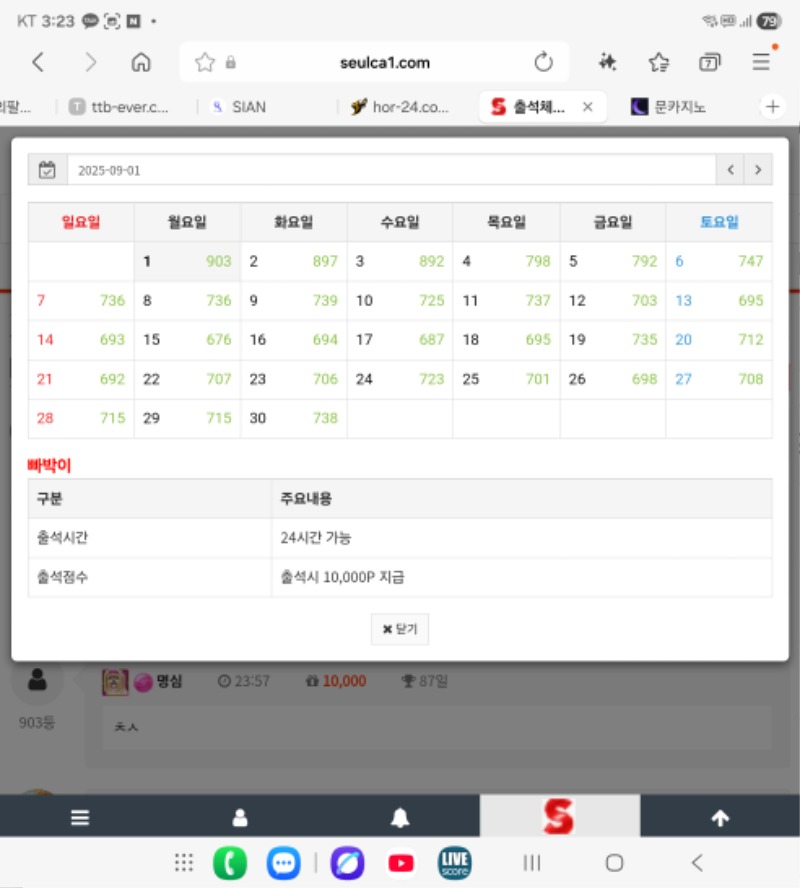Tap the bookmark star in address bar
800x888 pixels.
(205, 62)
